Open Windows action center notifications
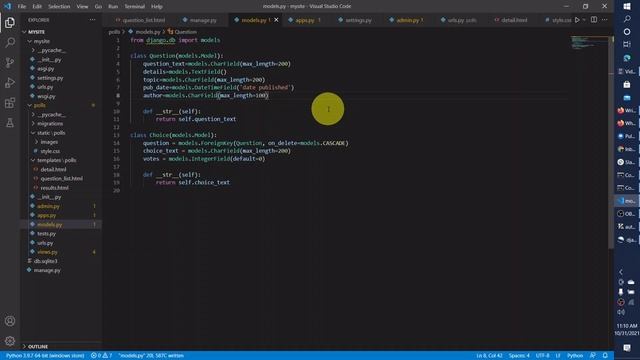The image size is (640, 360). pos(627,348)
